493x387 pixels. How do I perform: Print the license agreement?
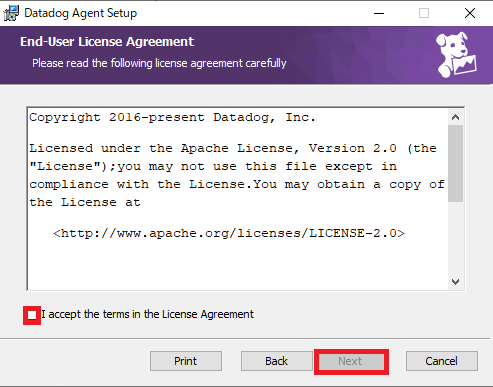tap(186, 361)
